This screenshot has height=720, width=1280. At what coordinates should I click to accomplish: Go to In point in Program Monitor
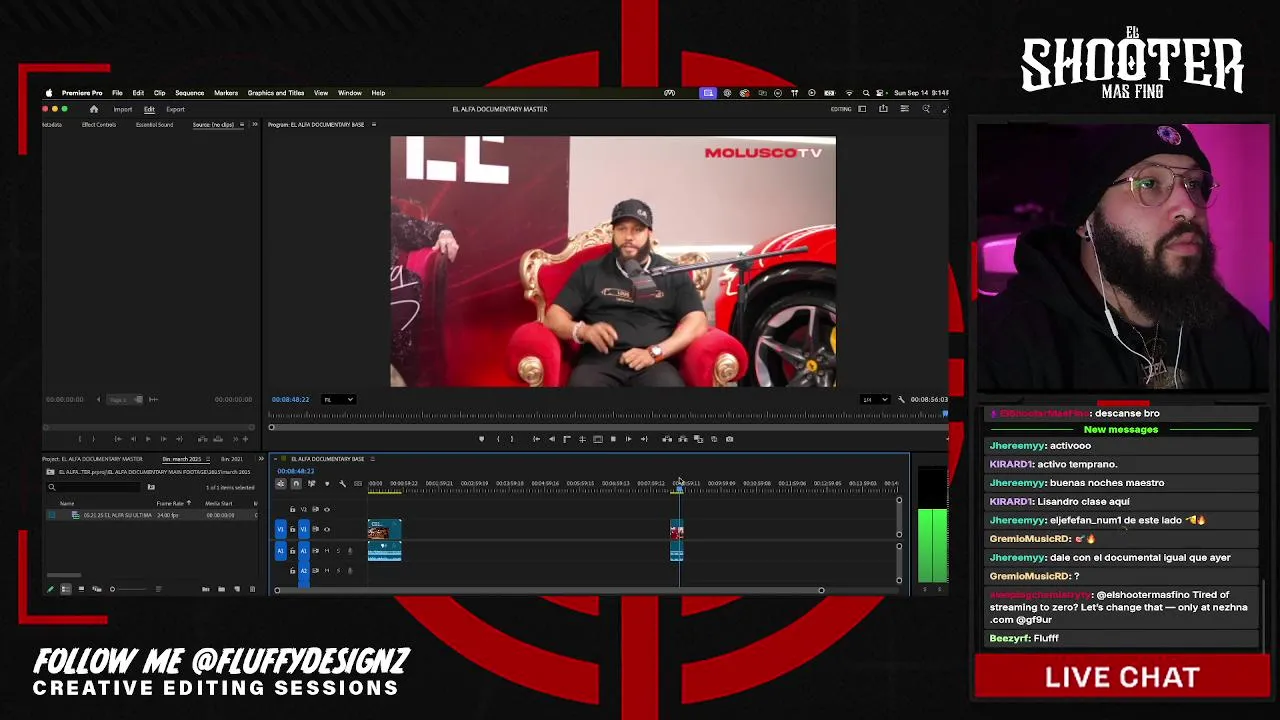(x=536, y=439)
